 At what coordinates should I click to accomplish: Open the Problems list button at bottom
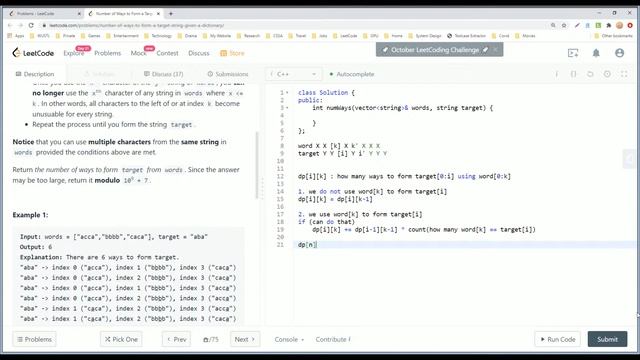pos(34,339)
